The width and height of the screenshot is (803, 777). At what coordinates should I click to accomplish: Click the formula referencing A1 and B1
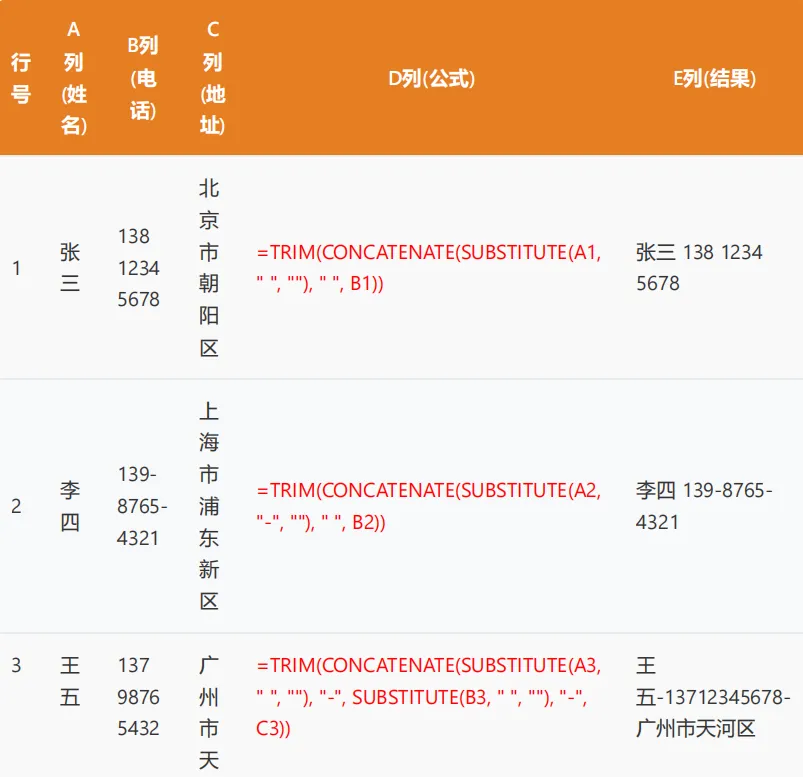pyautogui.click(x=429, y=267)
